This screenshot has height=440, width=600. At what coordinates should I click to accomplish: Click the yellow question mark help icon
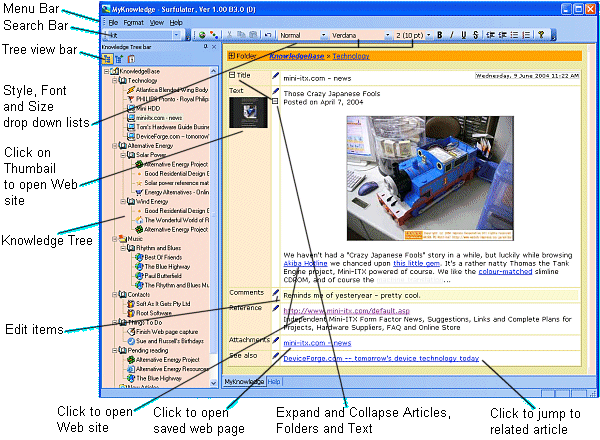[x=541, y=35]
